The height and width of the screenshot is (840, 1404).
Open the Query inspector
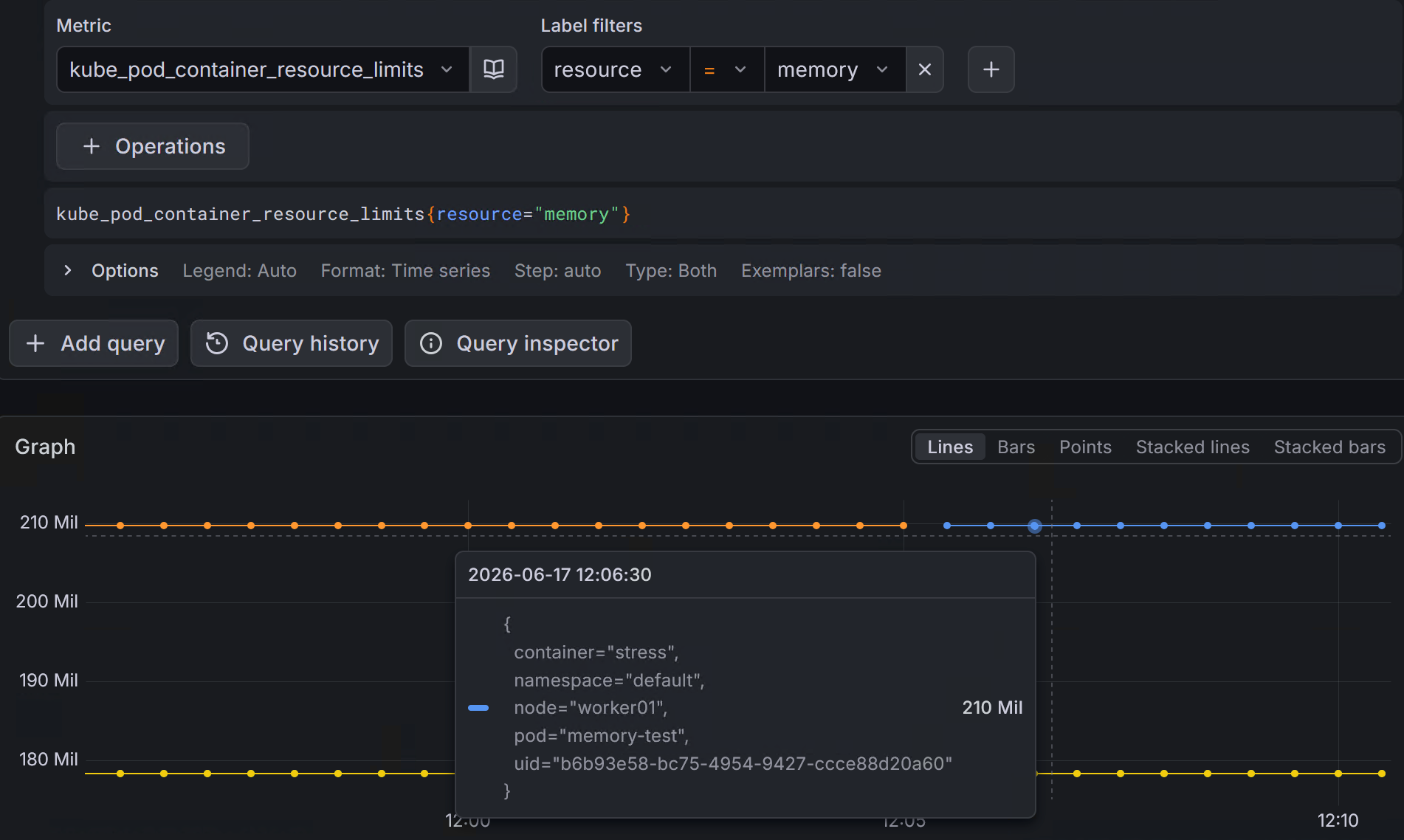point(518,343)
